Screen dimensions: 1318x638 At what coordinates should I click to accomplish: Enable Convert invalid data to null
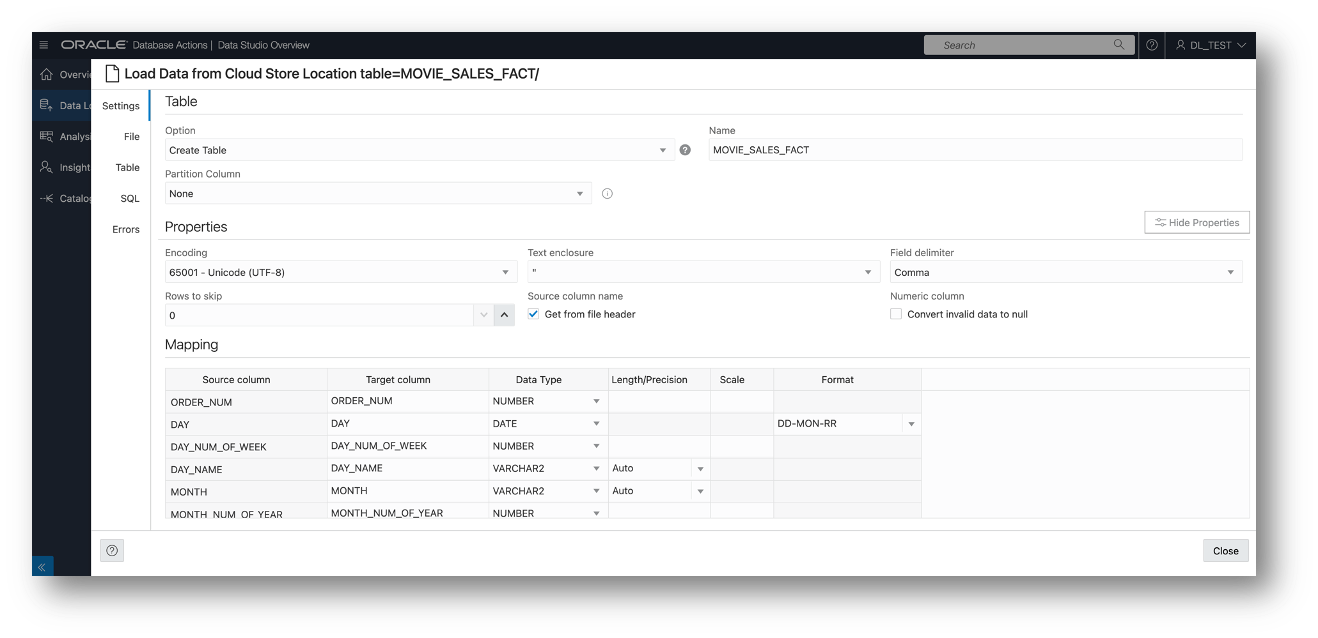pos(896,314)
